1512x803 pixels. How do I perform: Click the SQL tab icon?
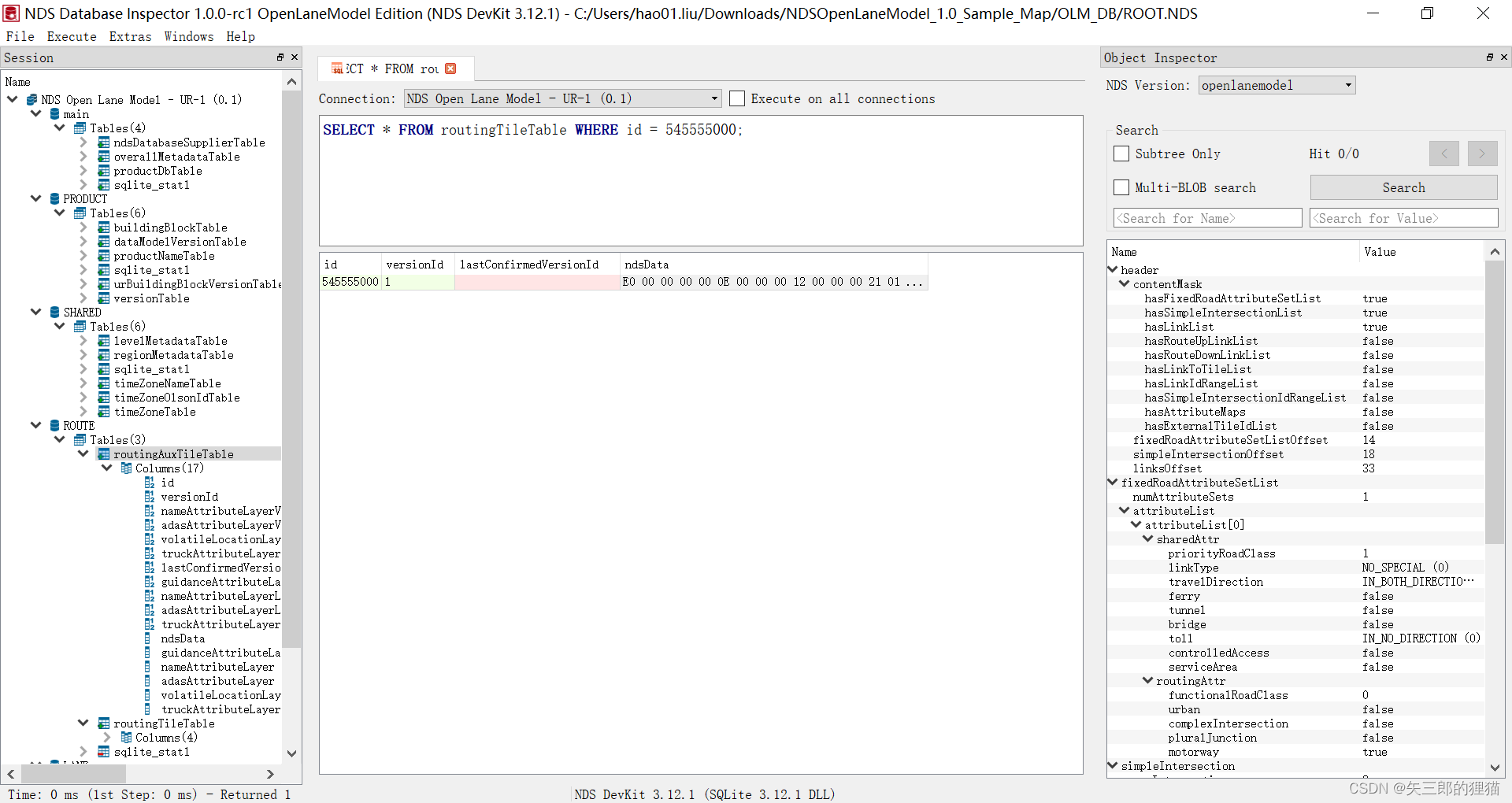(337, 68)
